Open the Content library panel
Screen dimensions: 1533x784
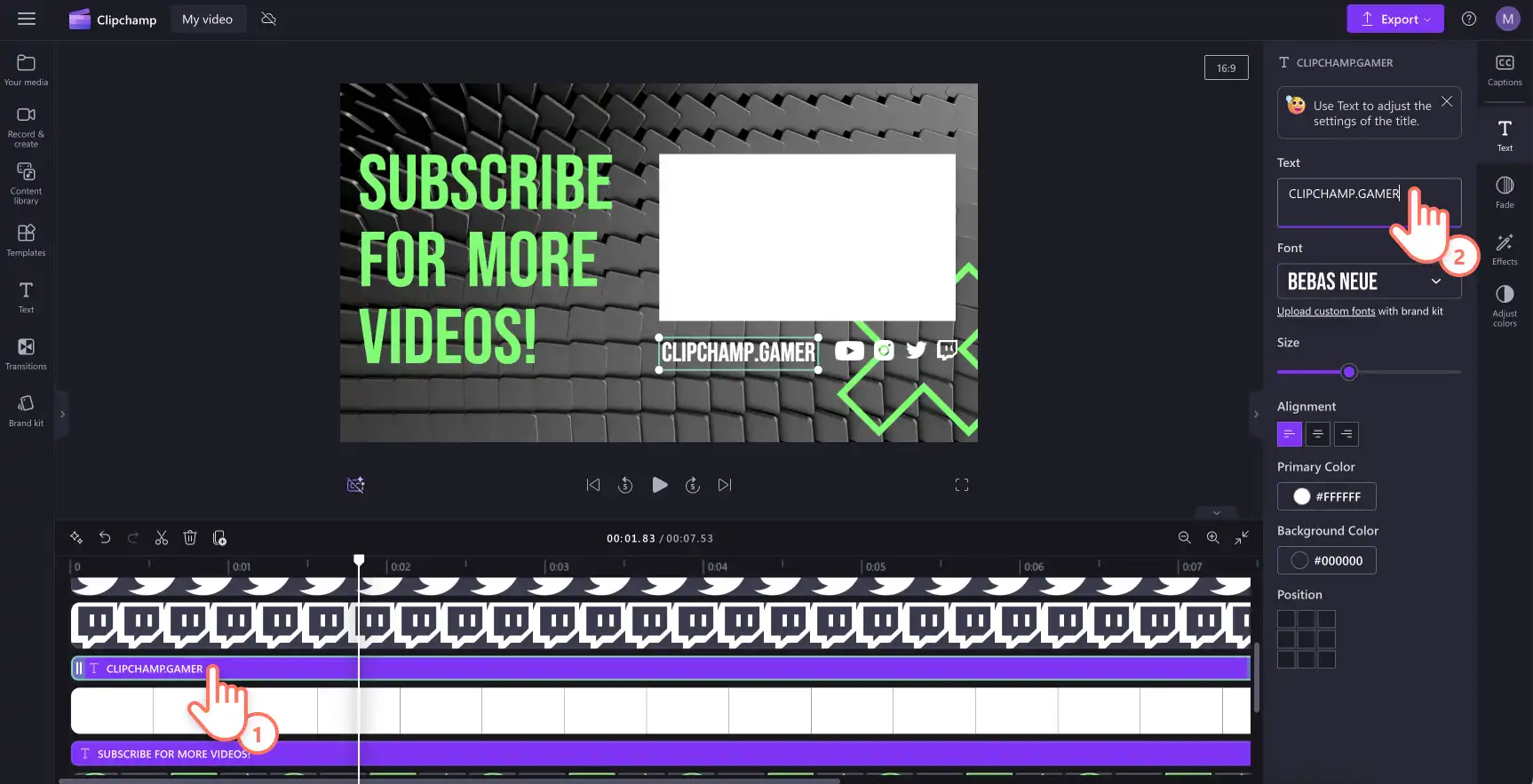tap(26, 183)
